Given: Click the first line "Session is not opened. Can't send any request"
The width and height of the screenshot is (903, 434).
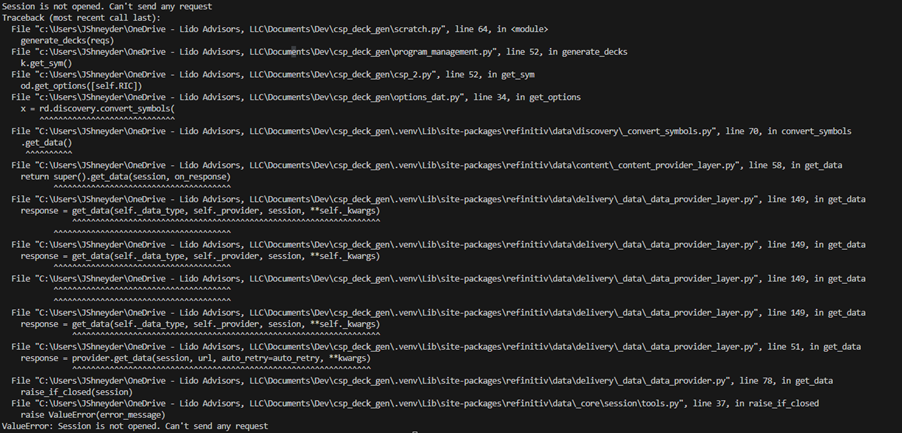Looking at the screenshot, I should (107, 6).
